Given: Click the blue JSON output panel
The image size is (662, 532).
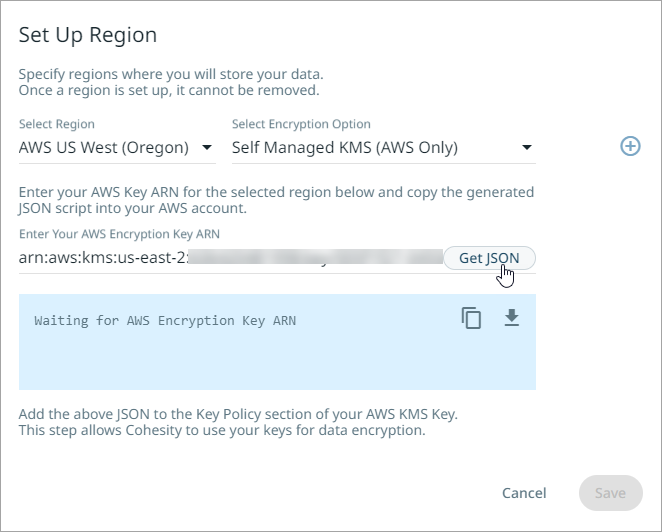Looking at the screenshot, I should click(277, 360).
